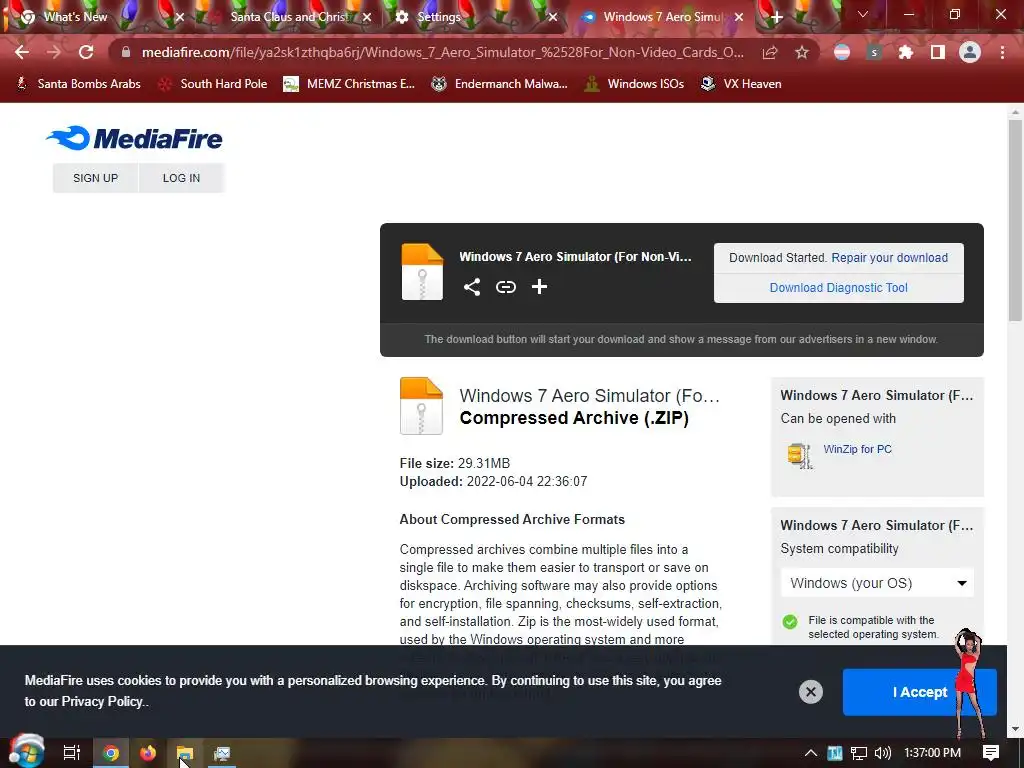Expand Windows (your OS) dropdown

coord(877,583)
